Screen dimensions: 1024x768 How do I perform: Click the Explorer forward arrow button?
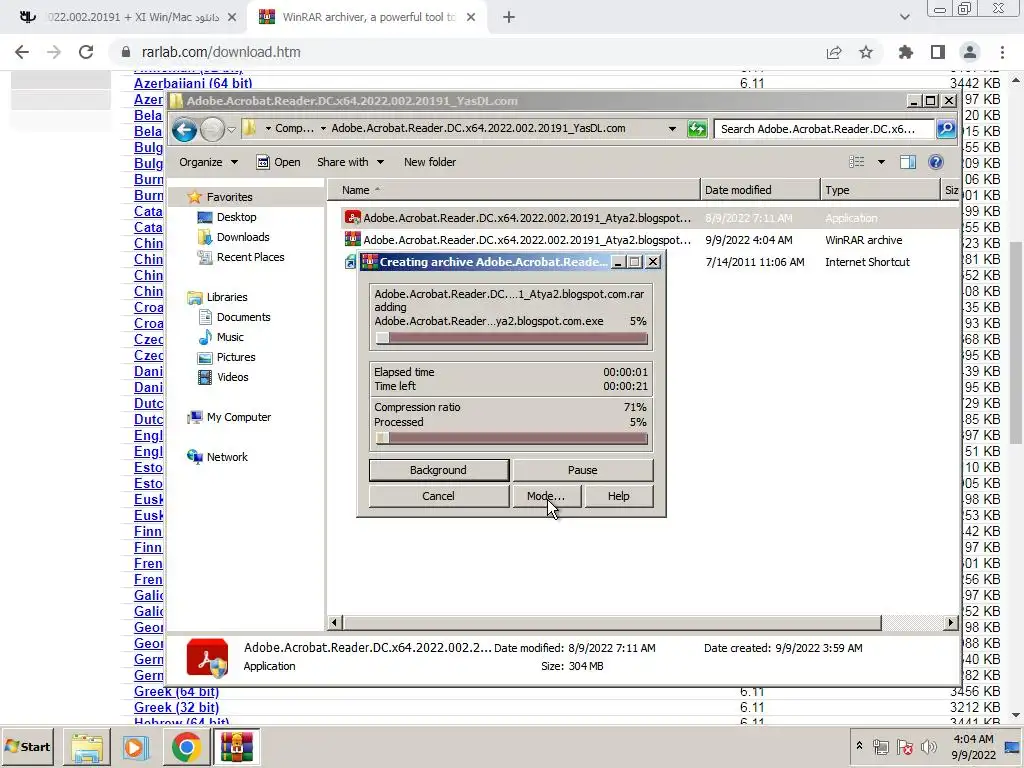point(212,129)
